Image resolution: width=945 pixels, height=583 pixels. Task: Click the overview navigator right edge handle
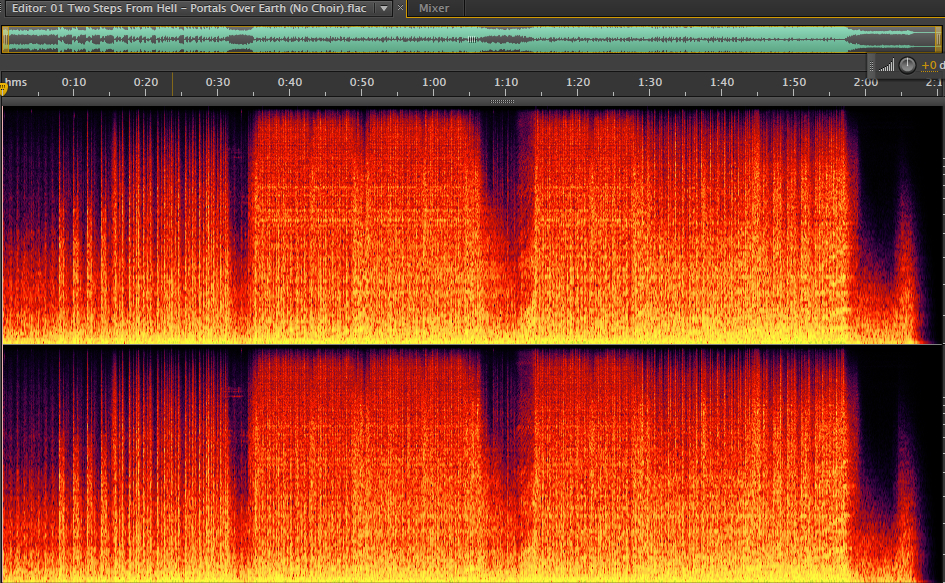(x=938, y=40)
